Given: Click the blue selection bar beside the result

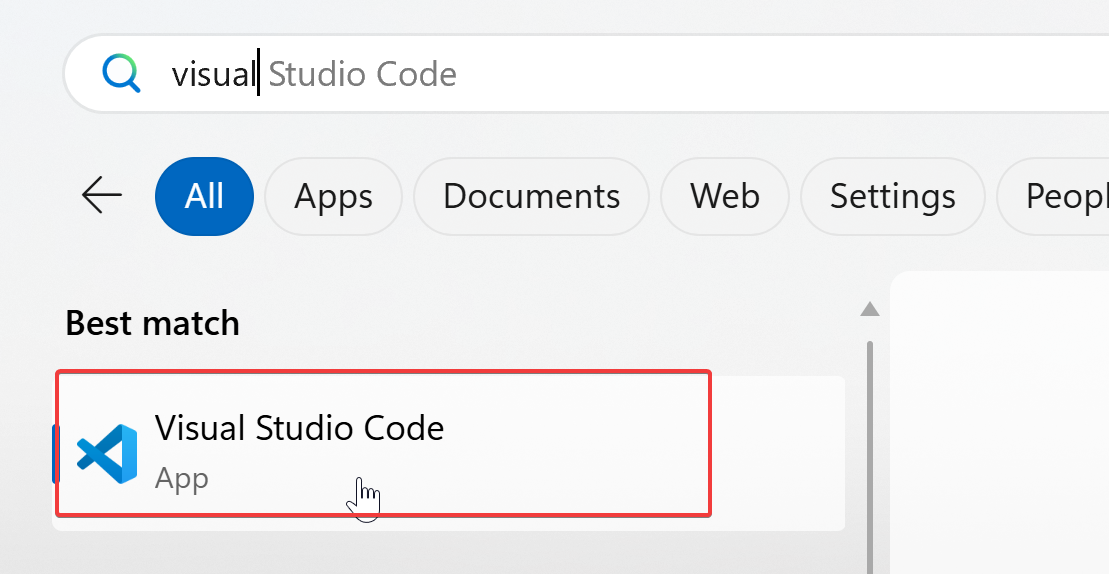Looking at the screenshot, I should (x=55, y=453).
